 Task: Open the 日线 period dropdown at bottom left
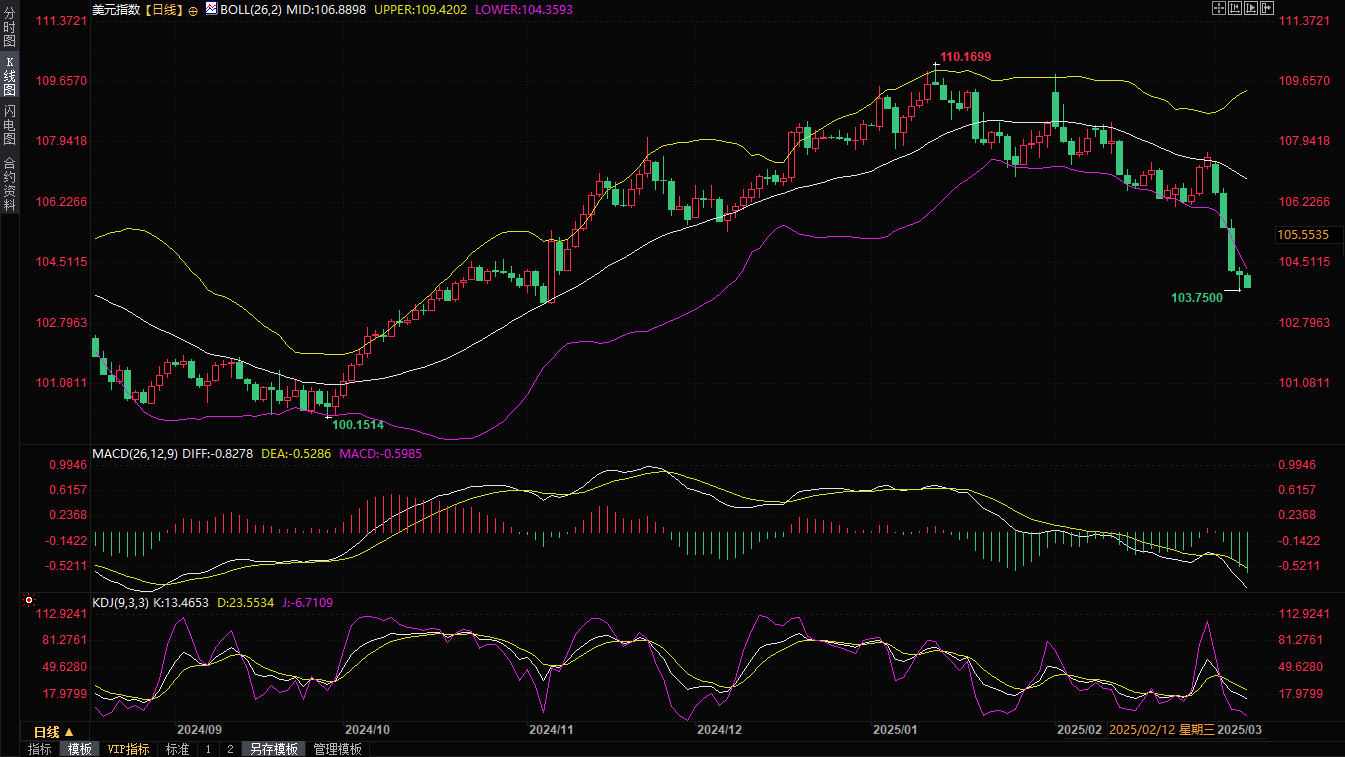pos(54,731)
